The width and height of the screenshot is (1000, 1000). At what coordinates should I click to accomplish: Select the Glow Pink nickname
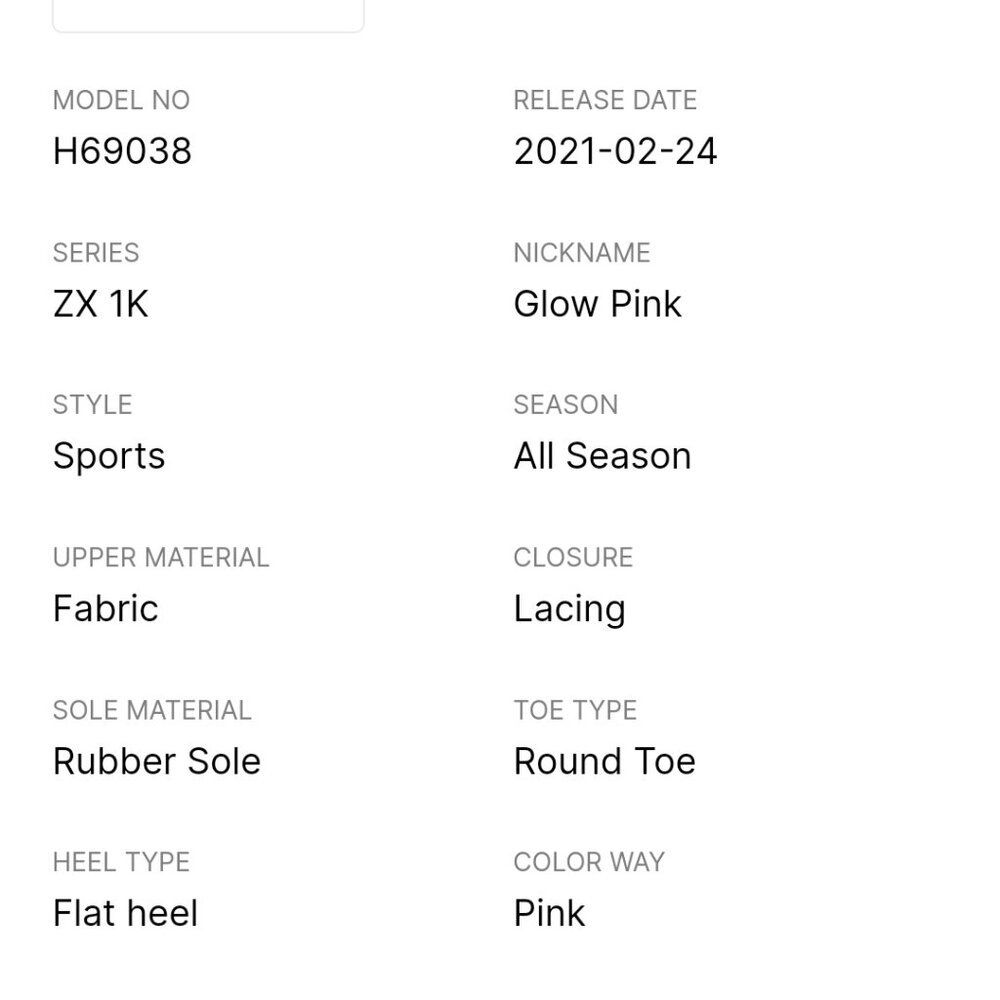click(597, 304)
